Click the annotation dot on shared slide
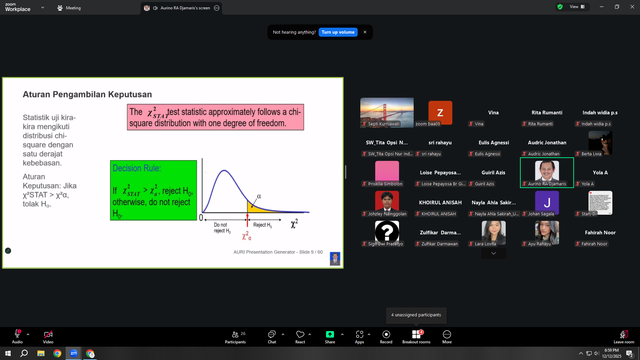The image size is (640, 360). [x=8, y=251]
